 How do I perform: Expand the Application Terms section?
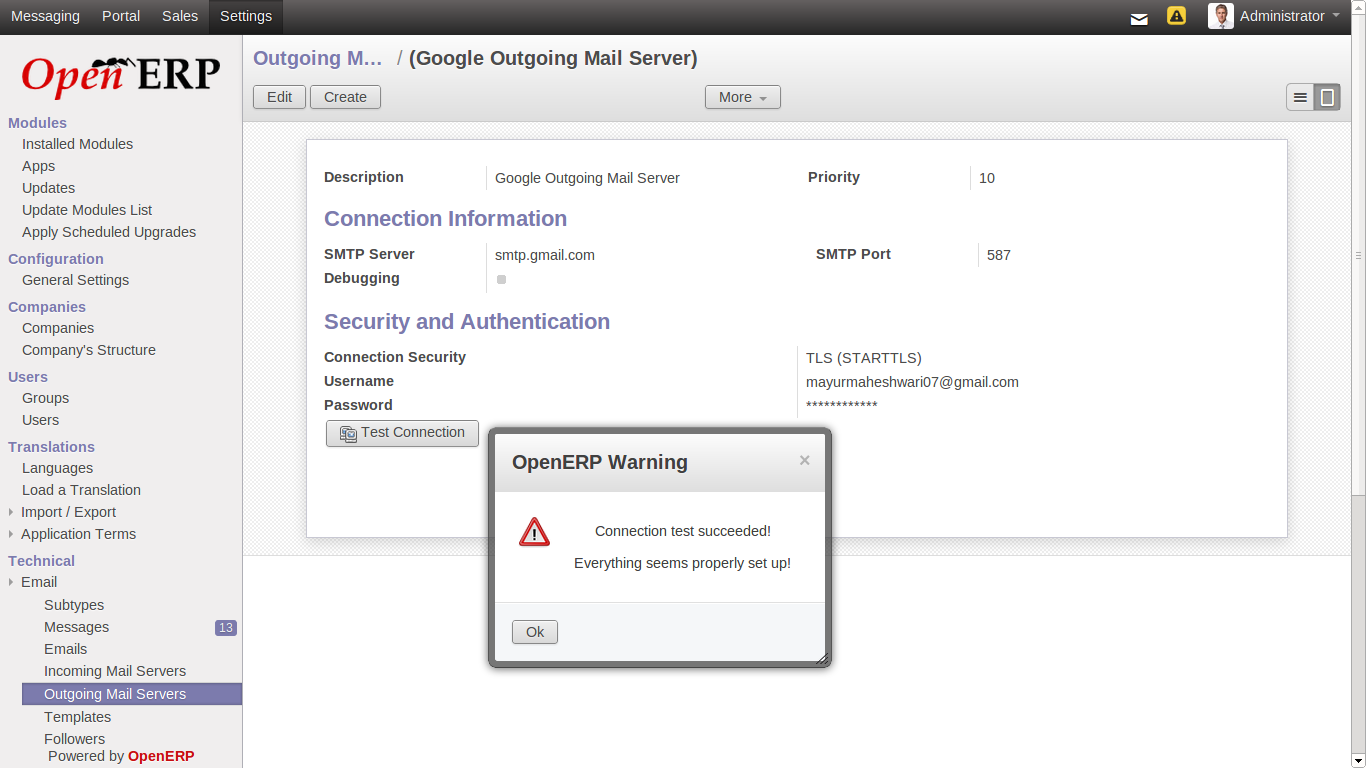78,534
